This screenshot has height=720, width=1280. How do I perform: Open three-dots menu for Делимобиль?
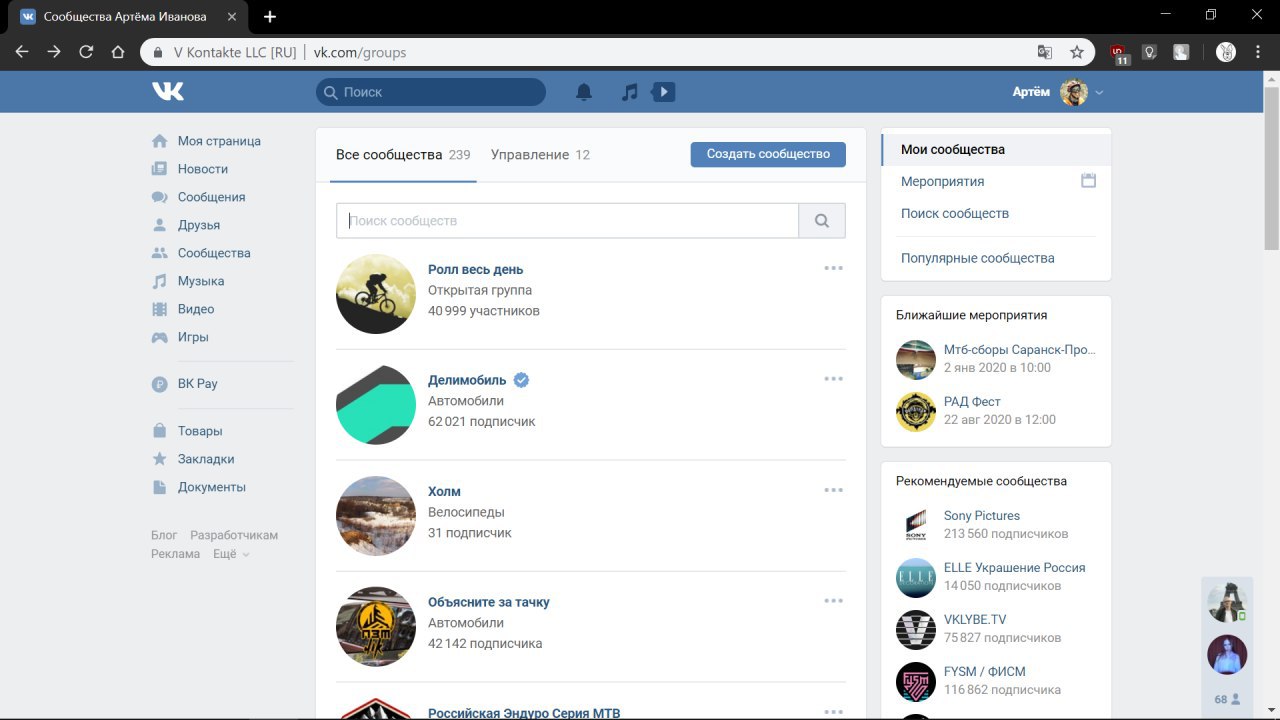pyautogui.click(x=834, y=379)
